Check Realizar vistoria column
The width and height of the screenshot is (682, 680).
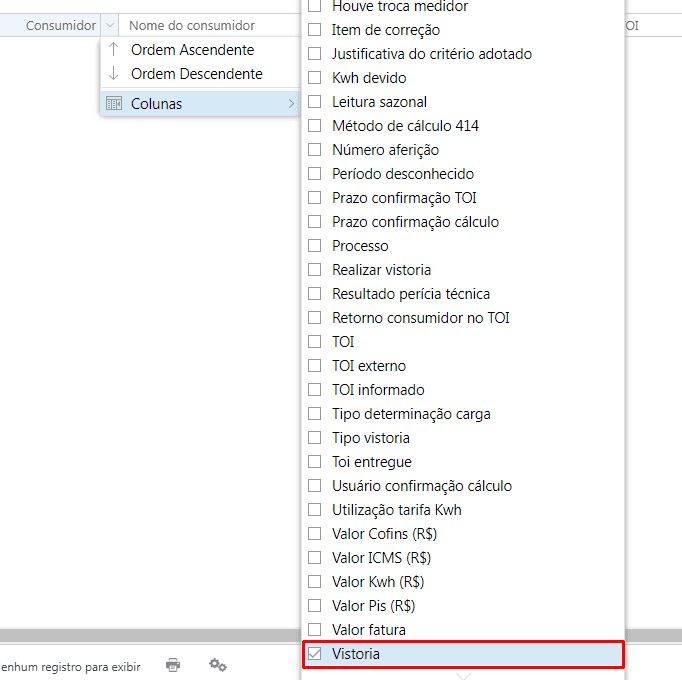[x=314, y=270]
